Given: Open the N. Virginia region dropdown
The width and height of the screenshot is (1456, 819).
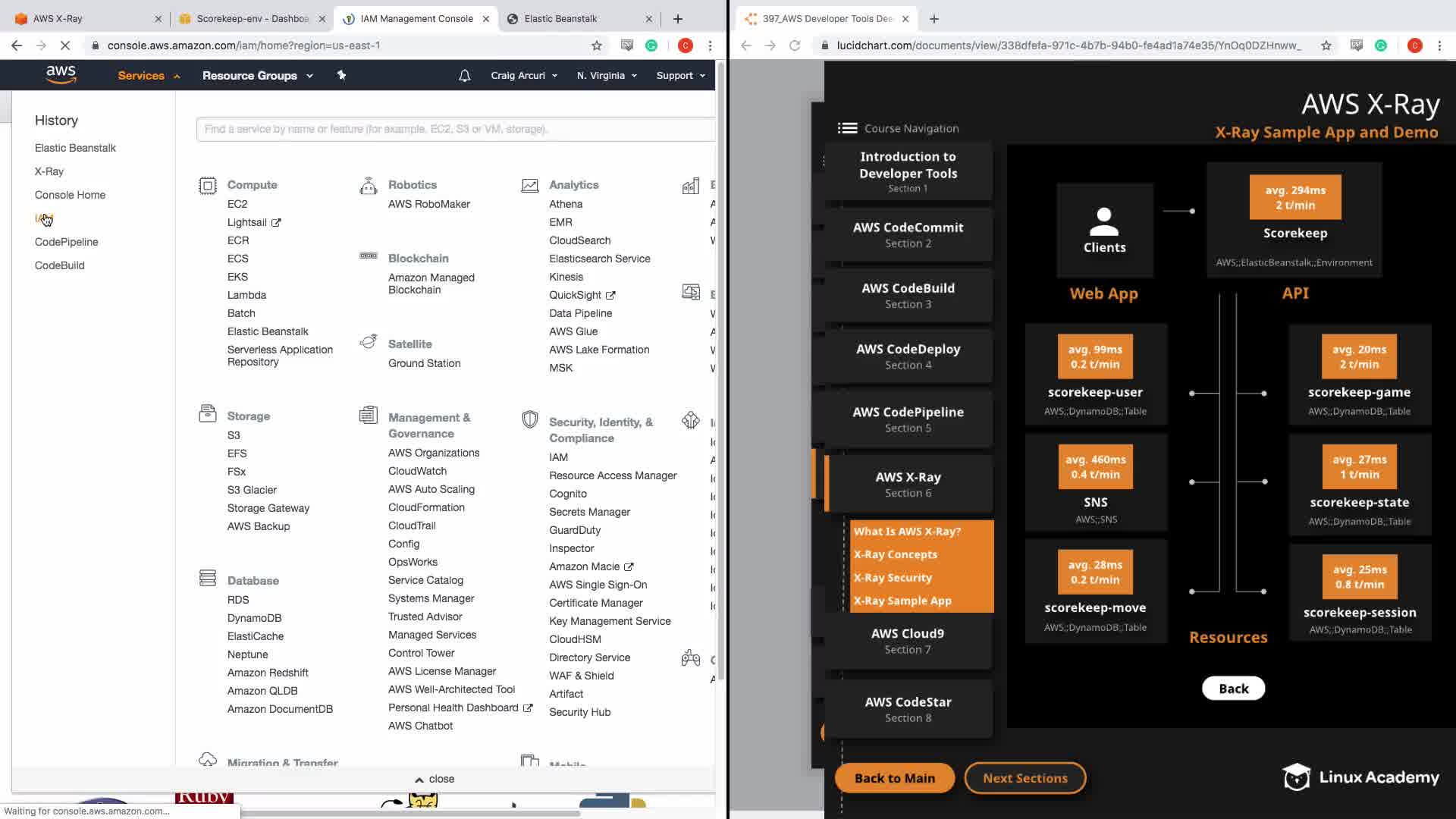Looking at the screenshot, I should pyautogui.click(x=606, y=76).
